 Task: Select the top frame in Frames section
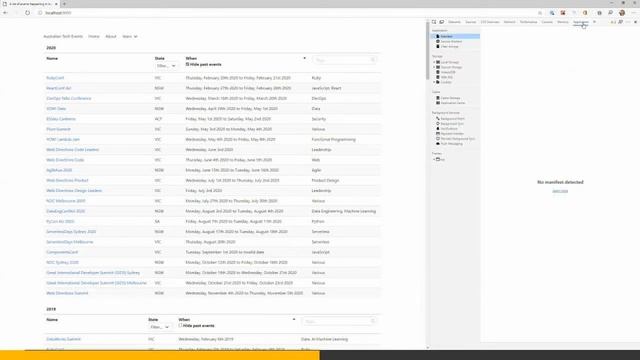click(x=441, y=160)
